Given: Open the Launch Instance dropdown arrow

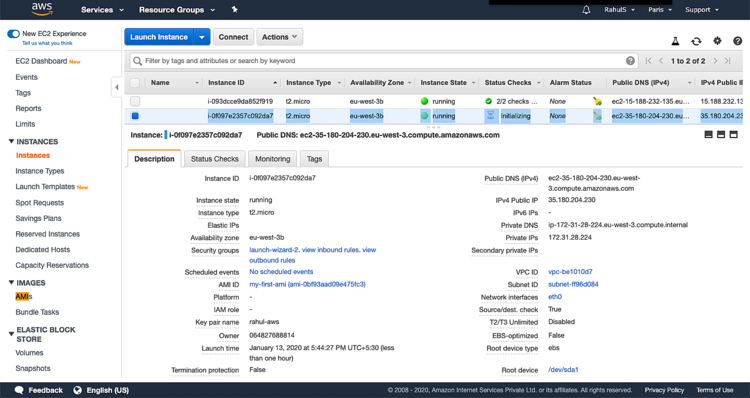Looking at the screenshot, I should [202, 37].
